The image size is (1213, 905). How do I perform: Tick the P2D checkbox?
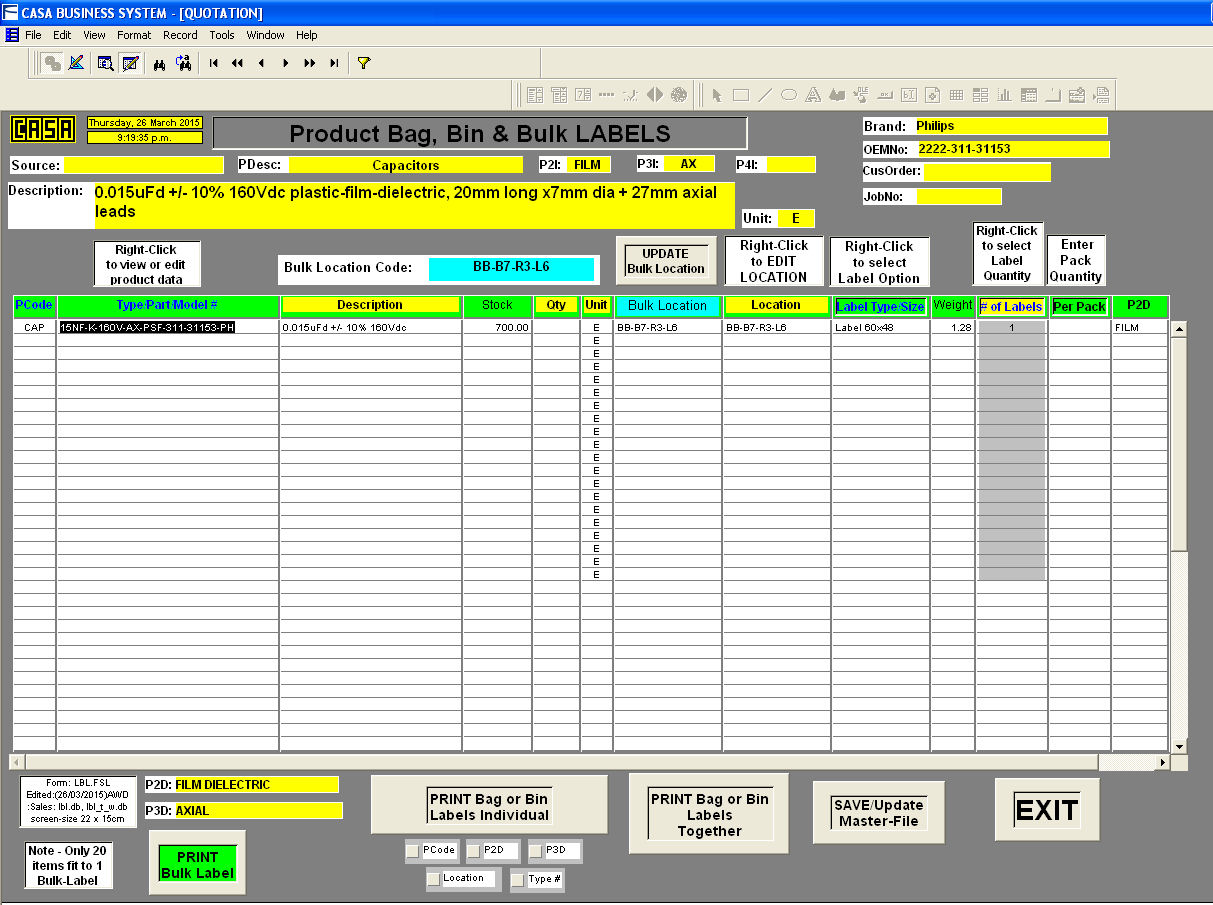pyautogui.click(x=474, y=851)
